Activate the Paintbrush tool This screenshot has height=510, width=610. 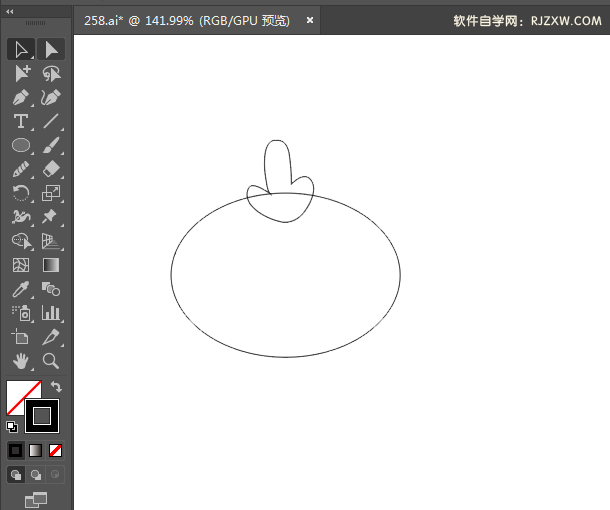[52, 145]
